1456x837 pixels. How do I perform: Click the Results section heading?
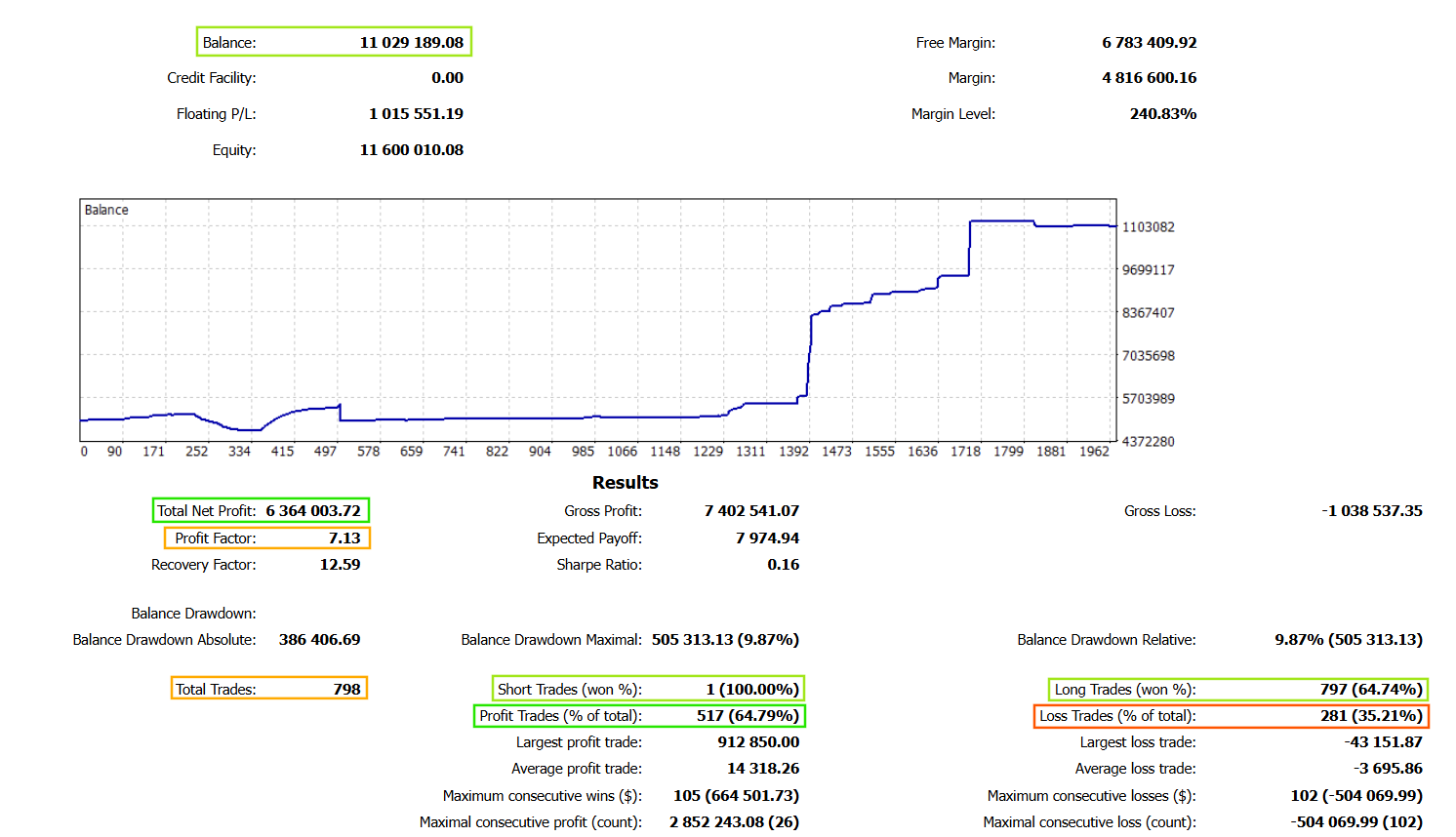point(625,482)
